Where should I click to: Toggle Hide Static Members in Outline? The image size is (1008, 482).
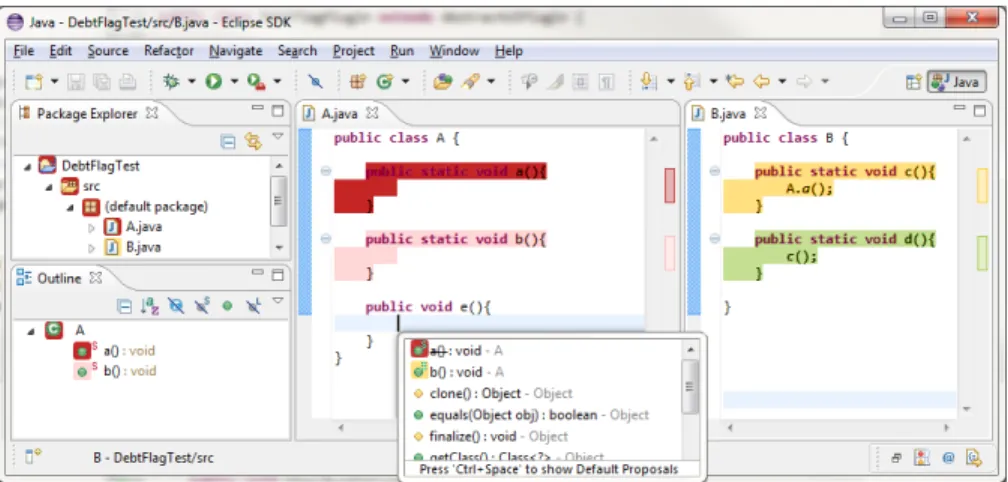coord(202,307)
